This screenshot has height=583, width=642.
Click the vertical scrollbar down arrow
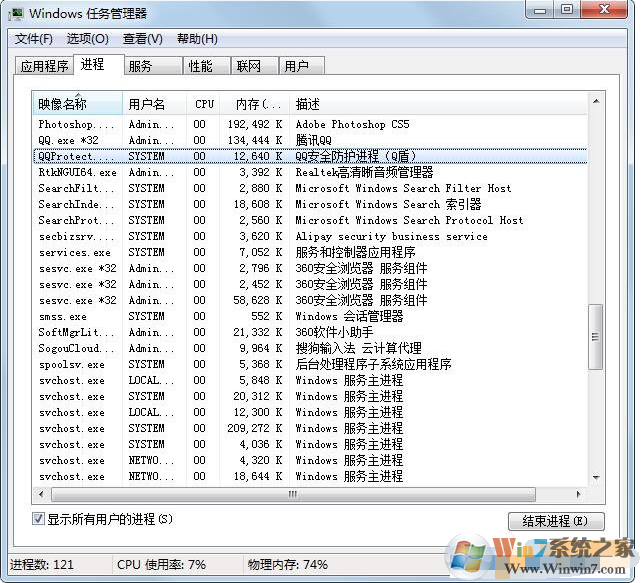596,477
